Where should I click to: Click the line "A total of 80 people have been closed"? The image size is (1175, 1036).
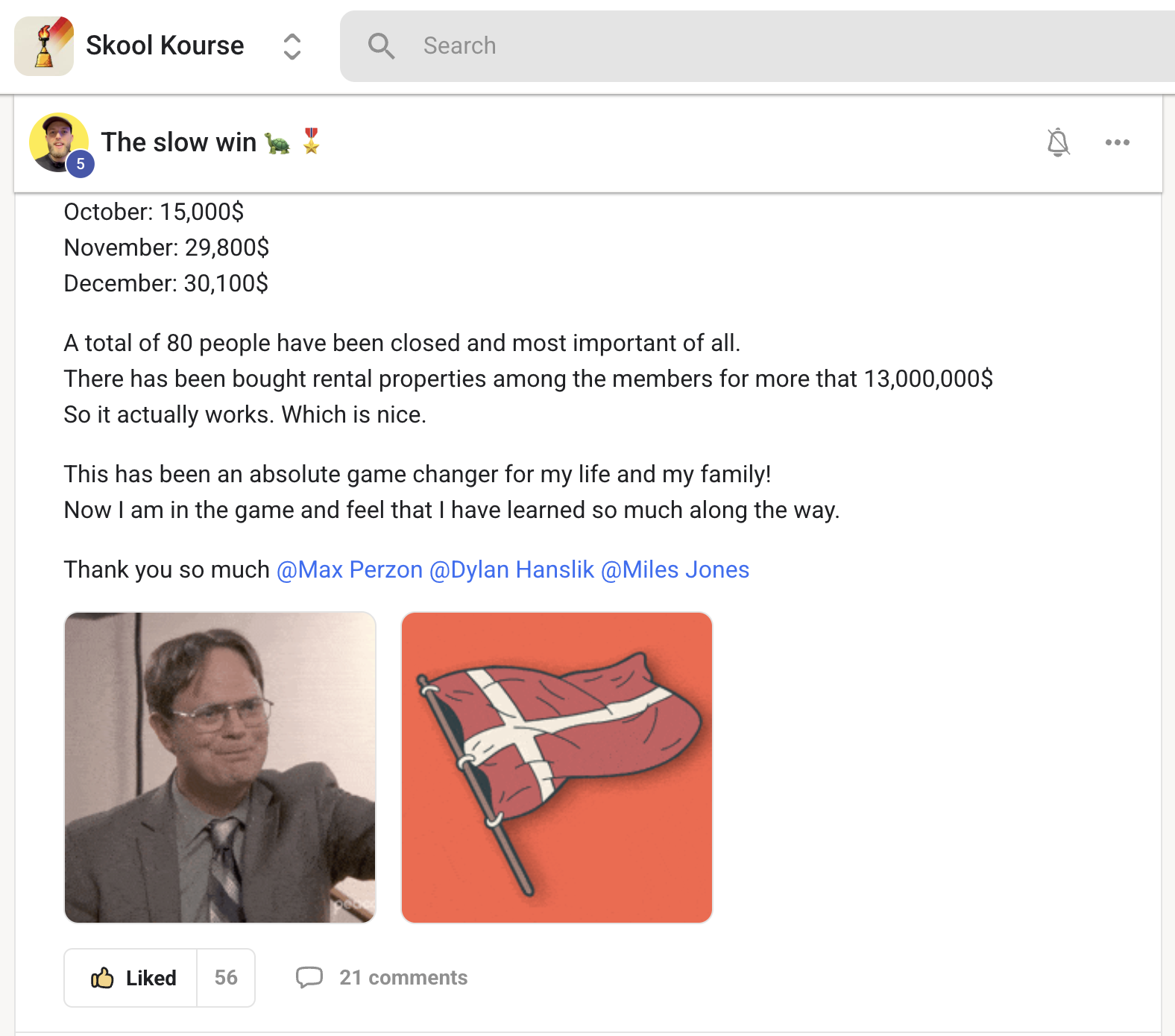click(x=402, y=343)
